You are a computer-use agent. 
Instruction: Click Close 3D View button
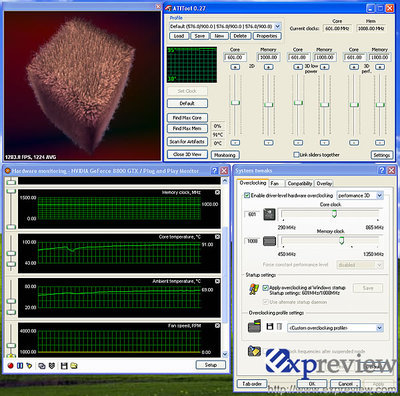click(188, 154)
